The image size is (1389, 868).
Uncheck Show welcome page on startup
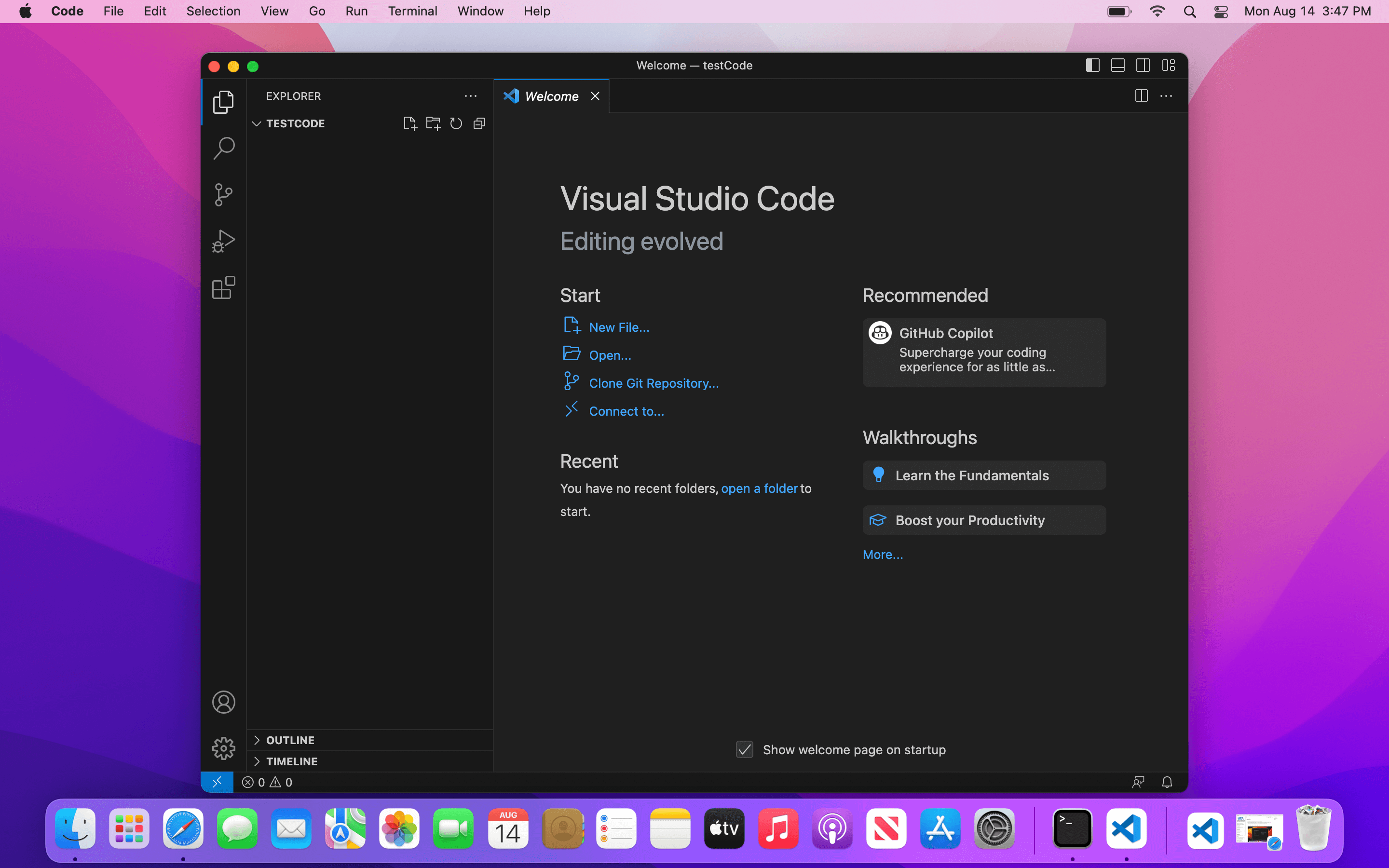(745, 750)
